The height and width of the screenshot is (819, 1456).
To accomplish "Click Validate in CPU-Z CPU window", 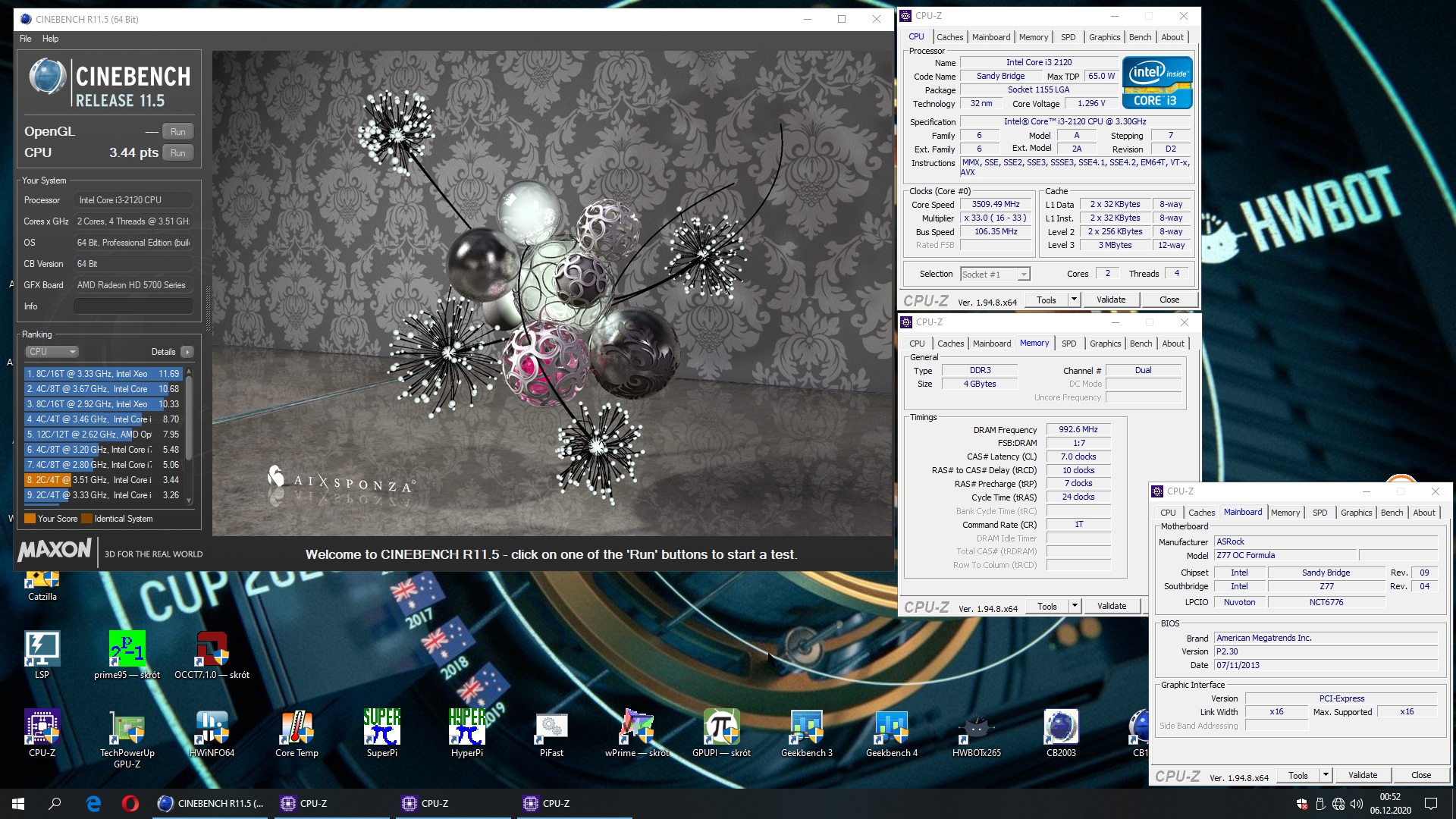I will (1111, 300).
